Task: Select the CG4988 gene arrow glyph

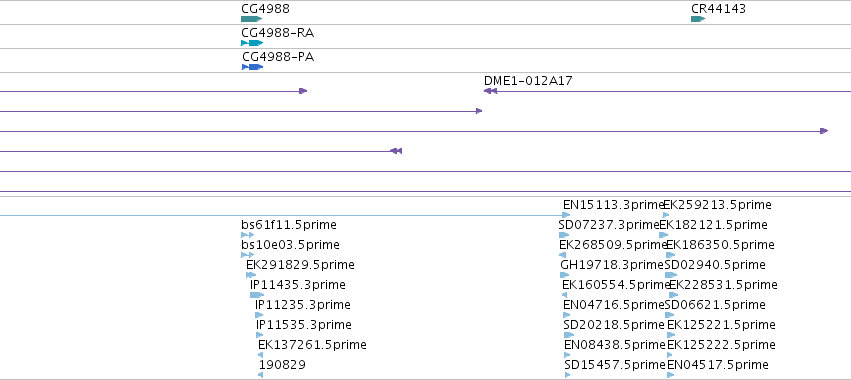Action: (x=251, y=19)
